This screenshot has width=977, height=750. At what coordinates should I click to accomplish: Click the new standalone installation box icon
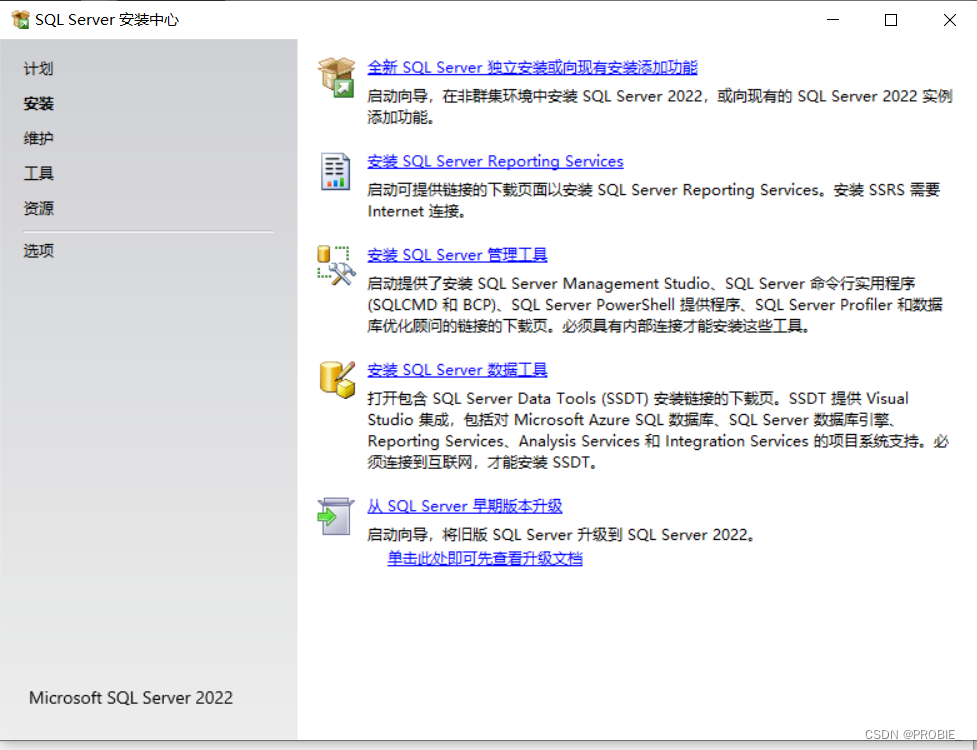336,77
